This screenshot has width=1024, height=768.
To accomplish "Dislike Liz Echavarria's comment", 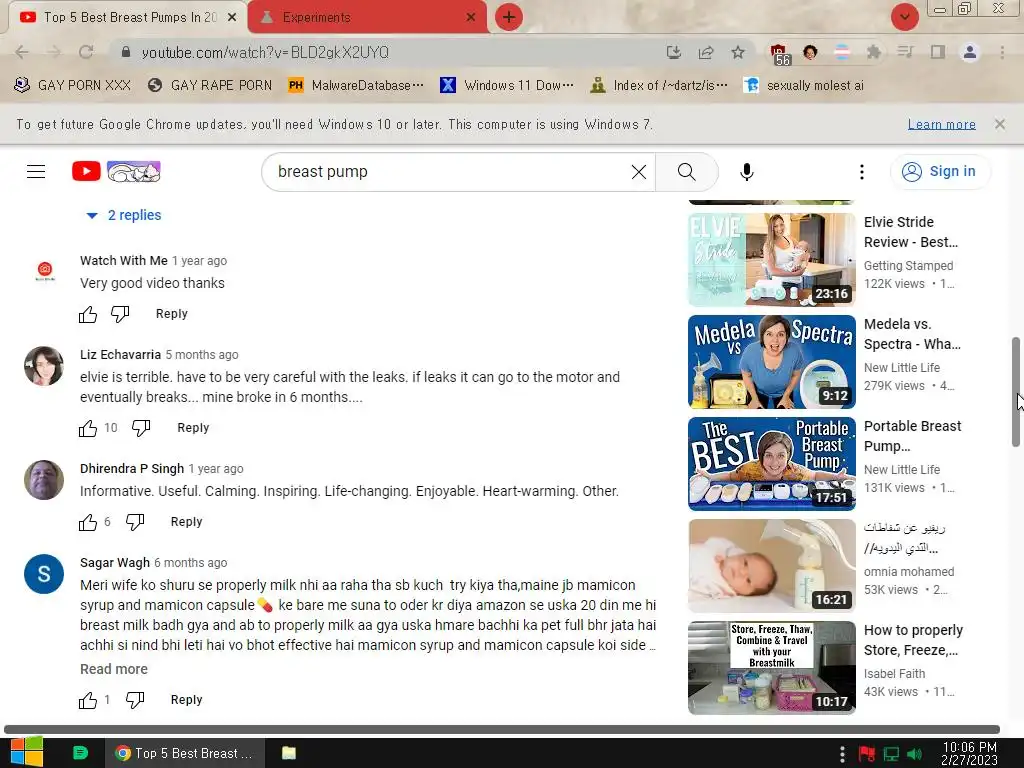I will pos(141,428).
